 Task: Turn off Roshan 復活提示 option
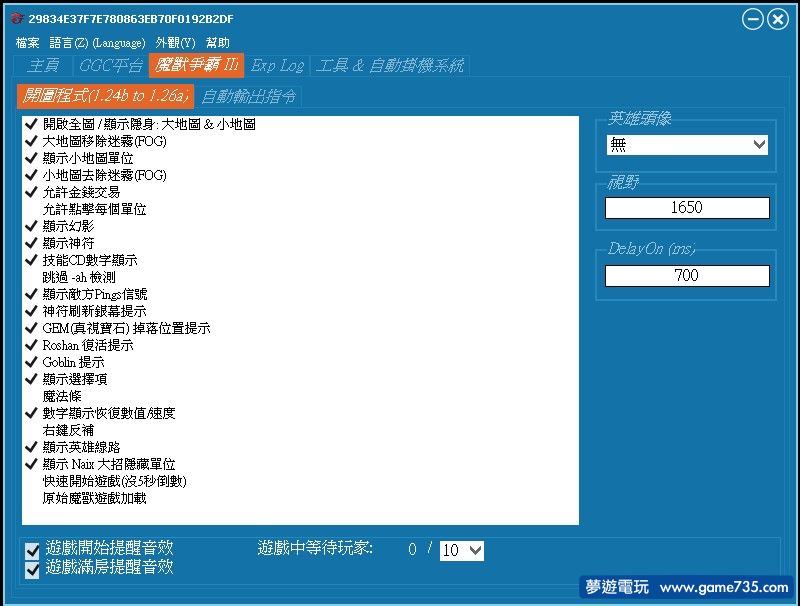32,345
